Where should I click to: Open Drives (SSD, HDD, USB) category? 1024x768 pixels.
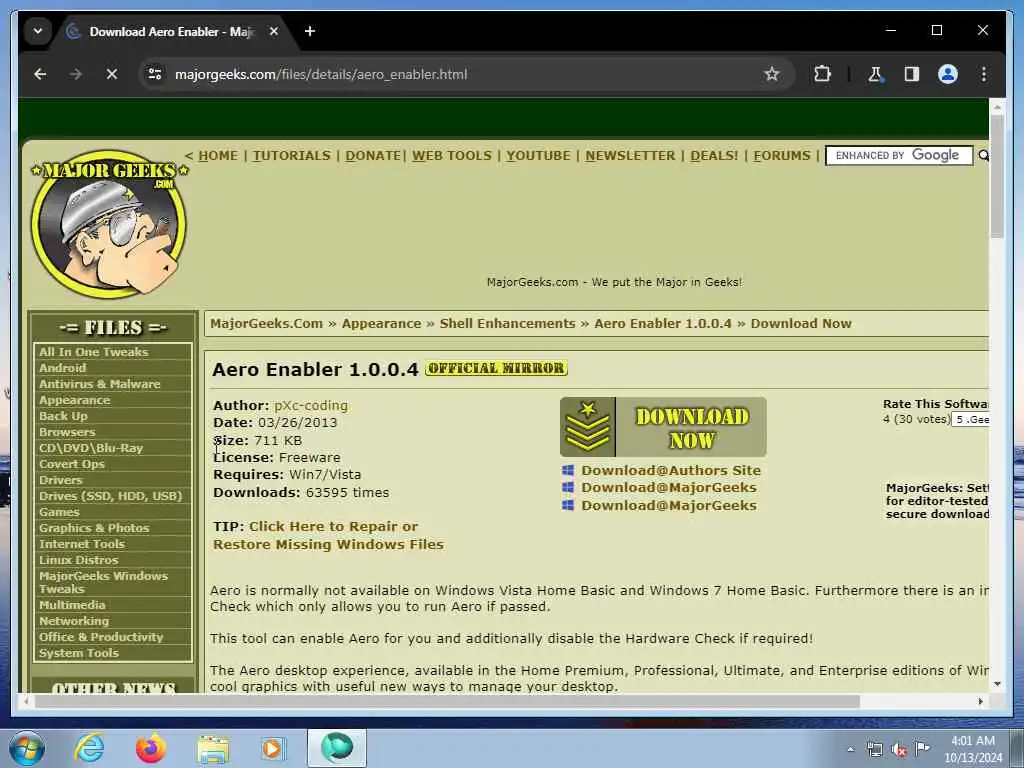click(110, 496)
